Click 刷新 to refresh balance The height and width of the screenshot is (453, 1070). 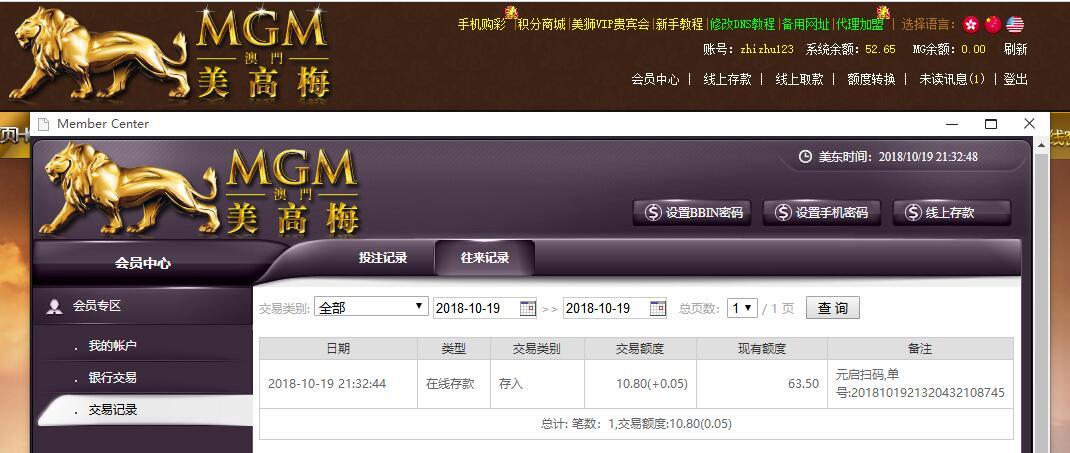pyautogui.click(x=1015, y=49)
